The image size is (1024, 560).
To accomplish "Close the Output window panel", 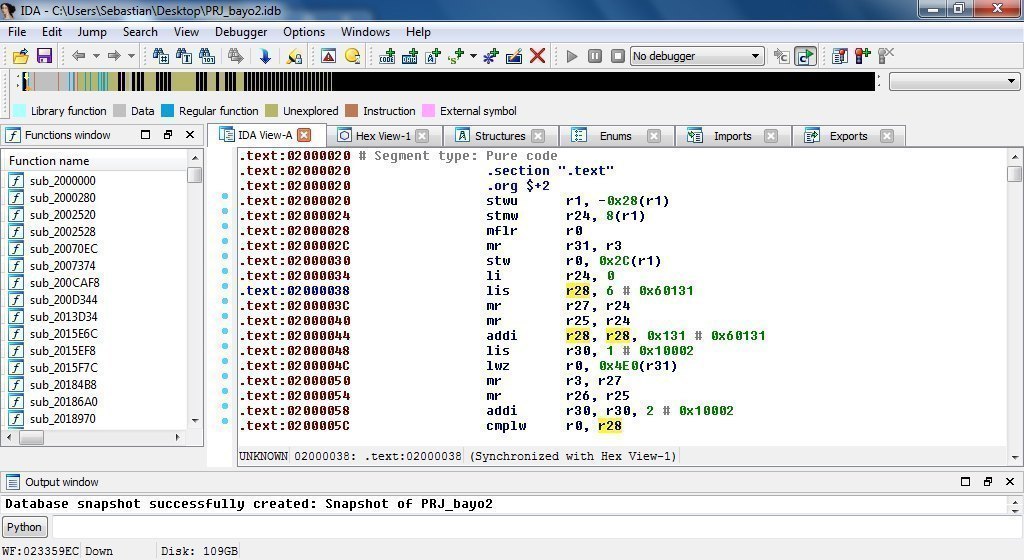I will click(x=1010, y=482).
